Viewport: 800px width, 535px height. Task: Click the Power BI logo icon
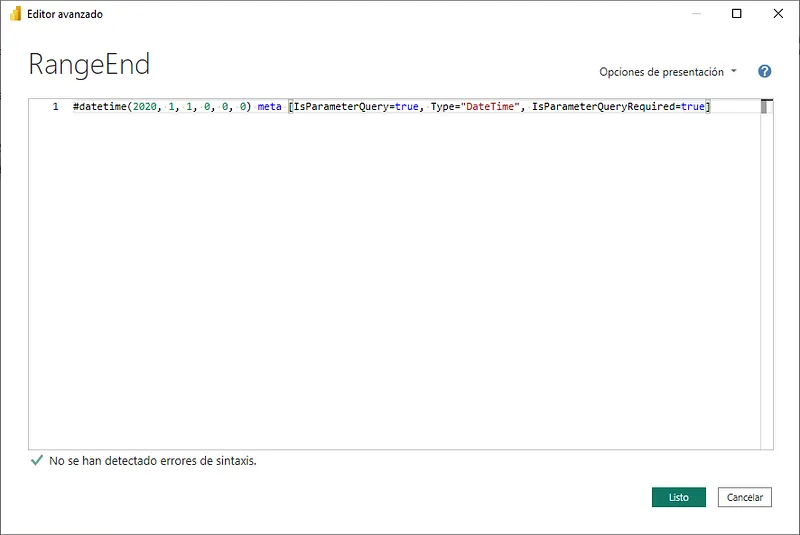pos(15,14)
